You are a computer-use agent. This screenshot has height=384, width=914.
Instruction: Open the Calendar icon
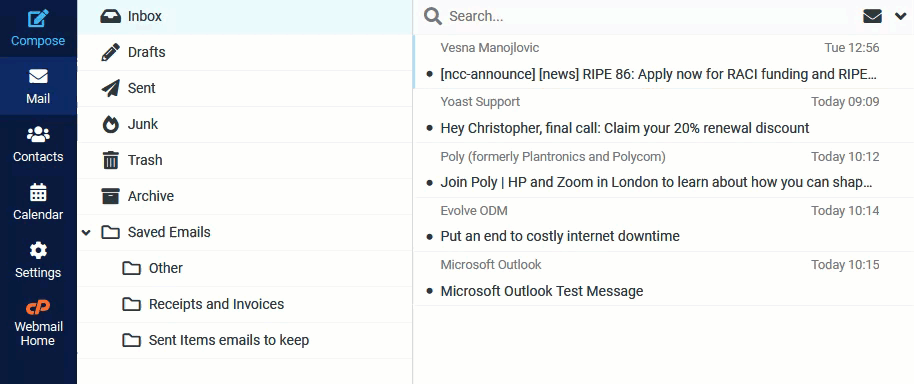[38, 192]
